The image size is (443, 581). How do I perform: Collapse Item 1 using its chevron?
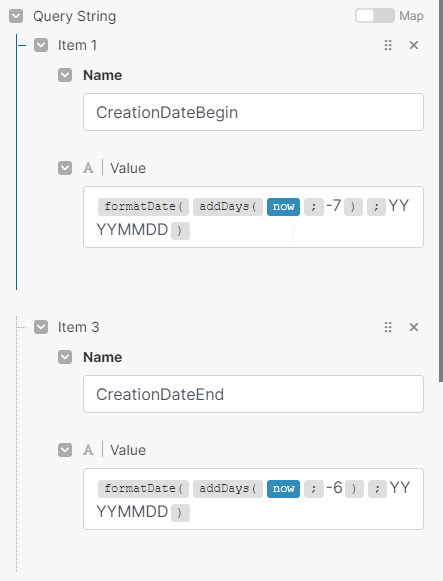41,45
